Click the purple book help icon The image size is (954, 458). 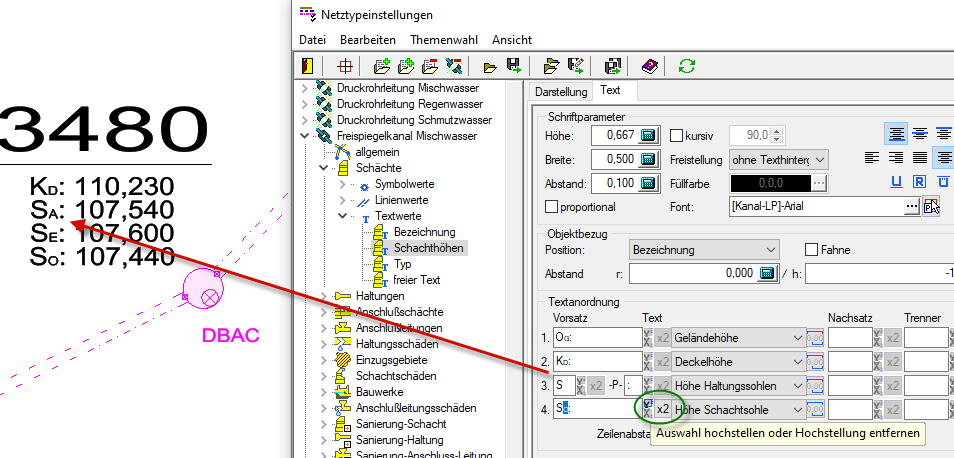coord(650,67)
